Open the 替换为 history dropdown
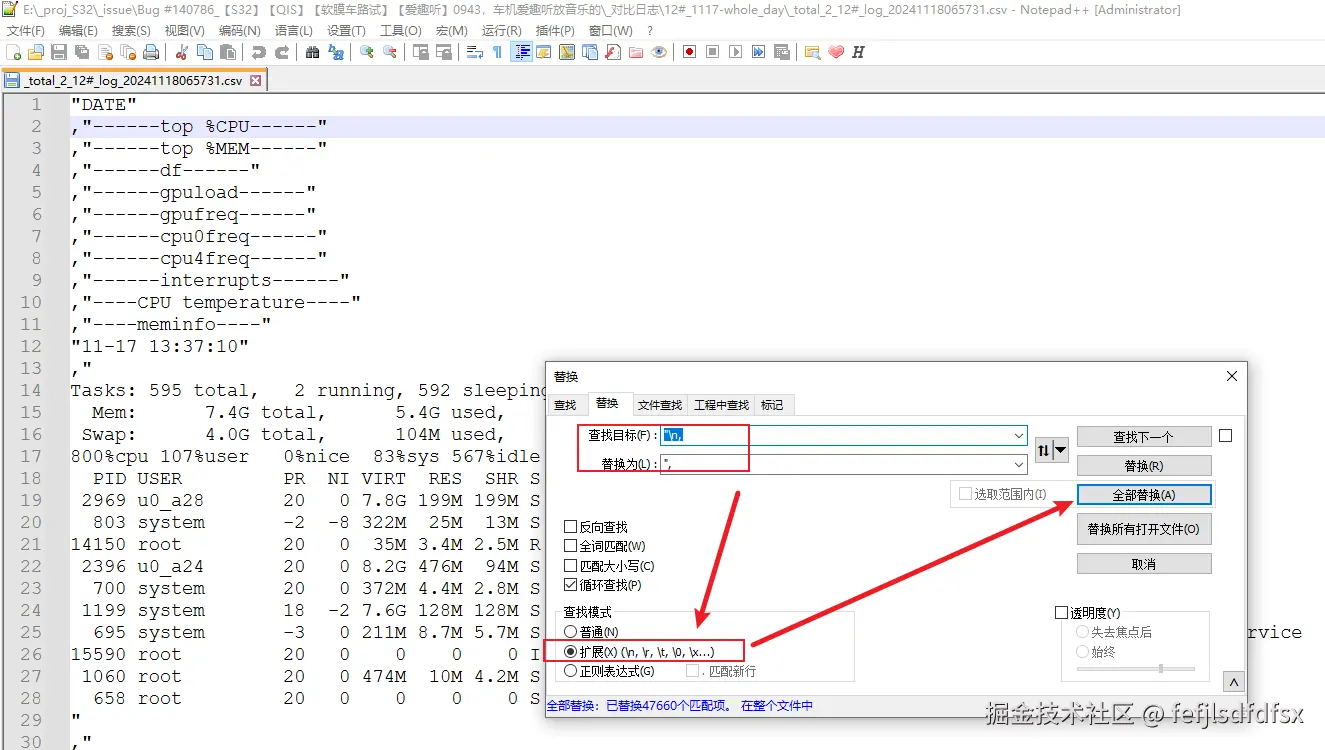 (x=1018, y=464)
